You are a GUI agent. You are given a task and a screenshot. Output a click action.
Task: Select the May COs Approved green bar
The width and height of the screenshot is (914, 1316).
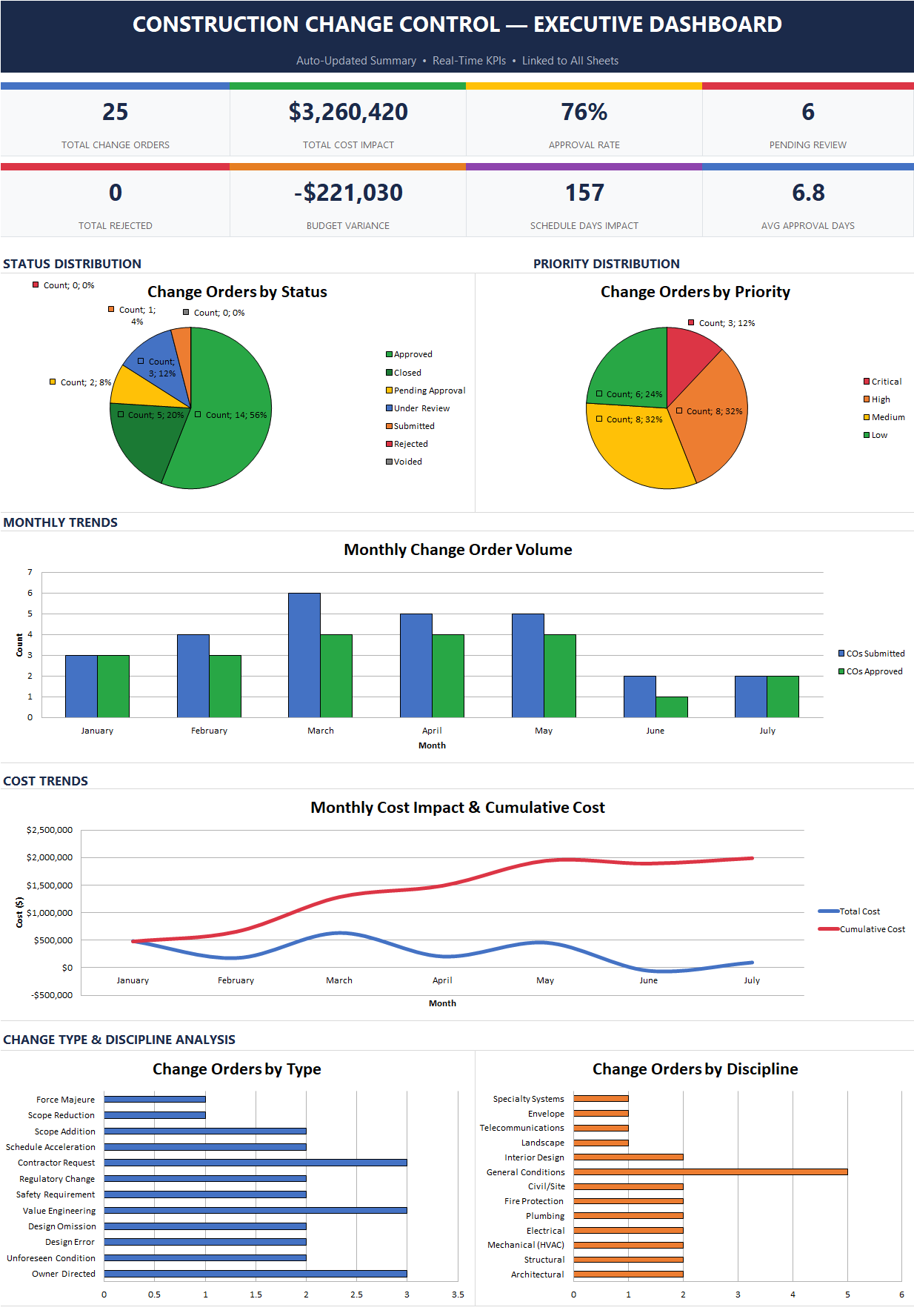pos(560,676)
